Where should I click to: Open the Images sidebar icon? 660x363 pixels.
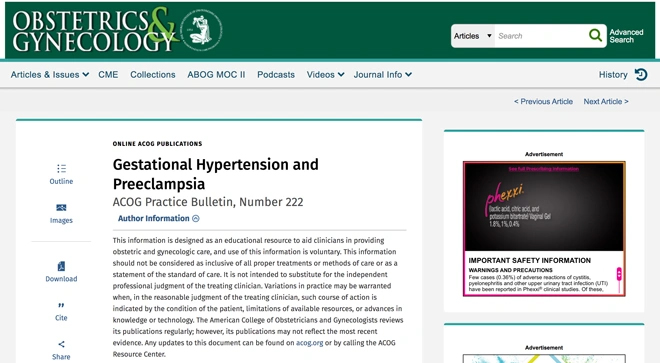coord(61,208)
